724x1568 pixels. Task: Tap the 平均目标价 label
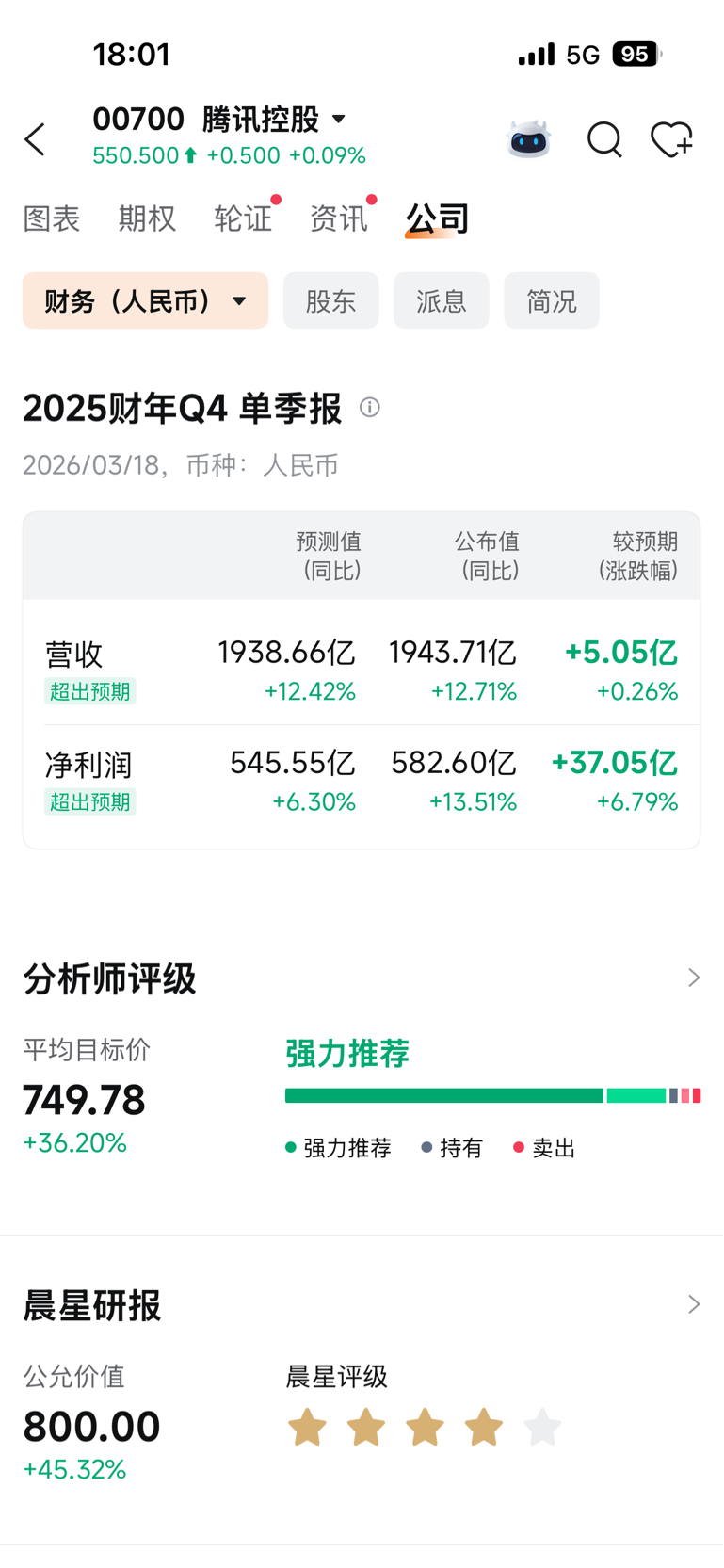(x=87, y=1049)
